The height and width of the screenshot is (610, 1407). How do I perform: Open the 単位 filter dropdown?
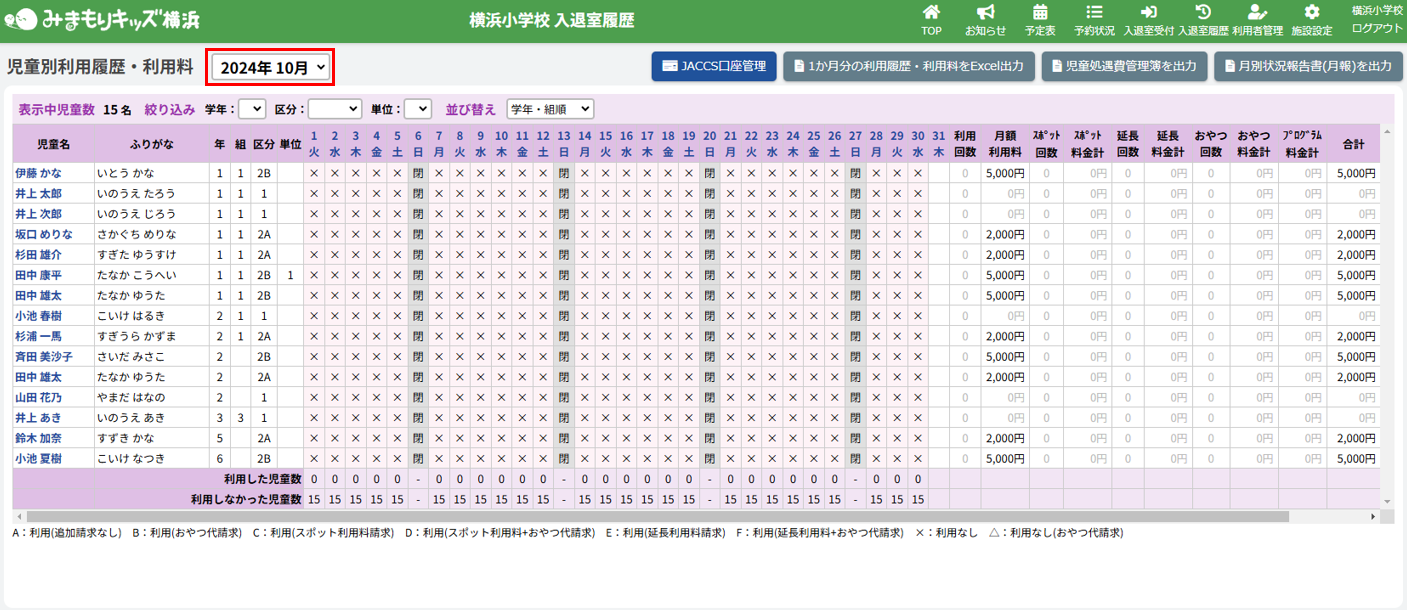(417, 108)
